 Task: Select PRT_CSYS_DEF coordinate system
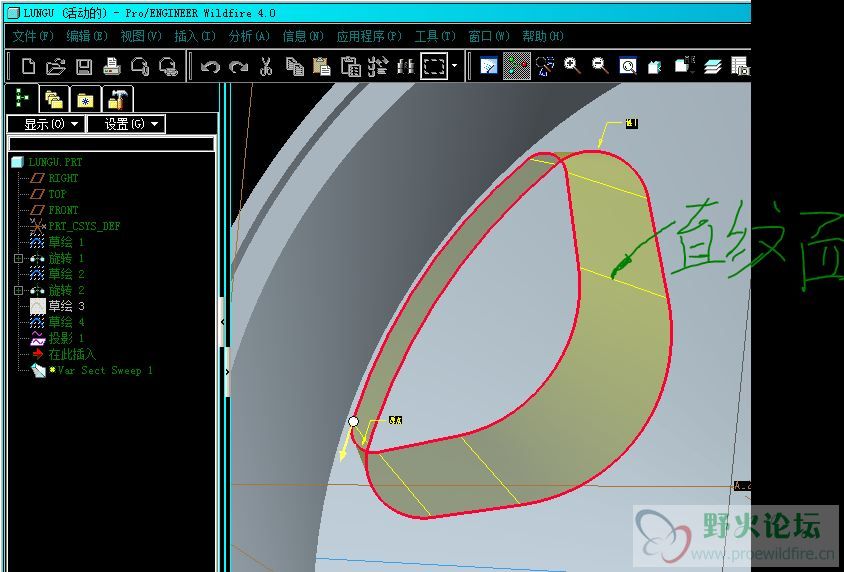click(84, 226)
